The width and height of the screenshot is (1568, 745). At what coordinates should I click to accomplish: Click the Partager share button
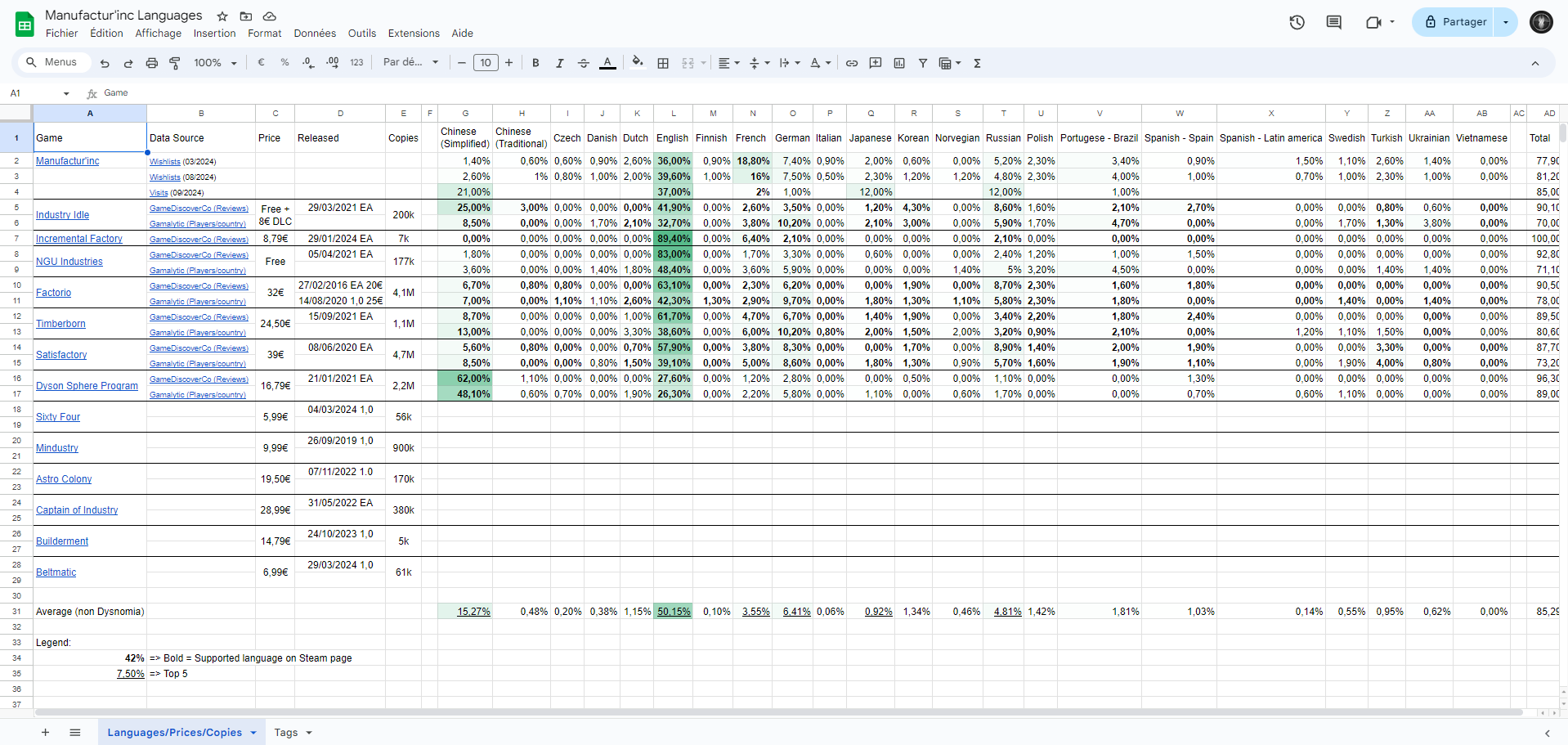(x=1455, y=22)
